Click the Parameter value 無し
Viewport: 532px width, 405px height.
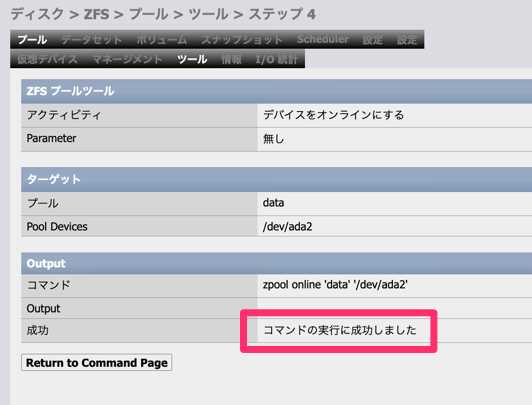pyautogui.click(x=273, y=139)
